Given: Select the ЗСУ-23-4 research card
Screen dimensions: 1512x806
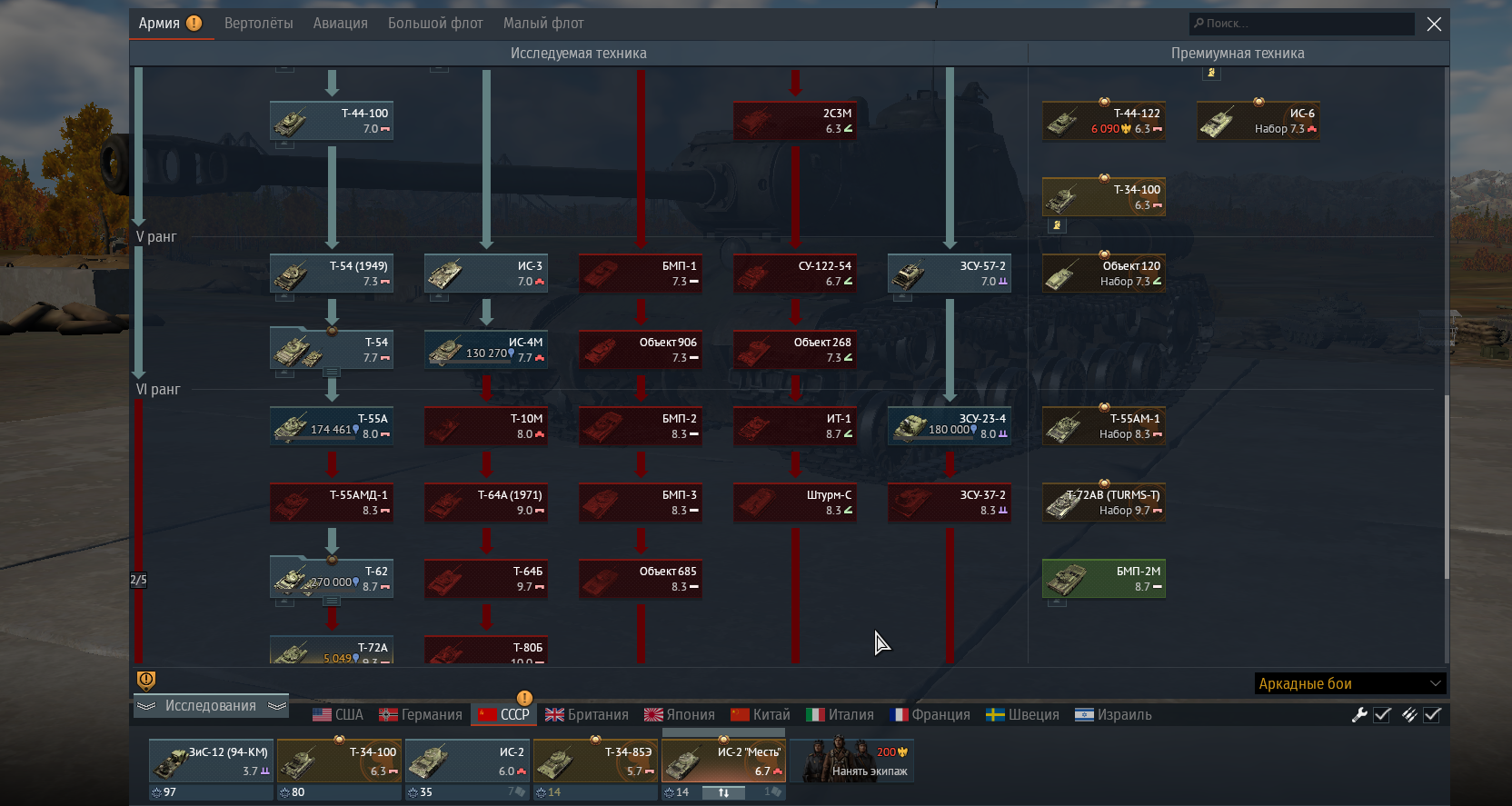Looking at the screenshot, I should pyautogui.click(x=950, y=426).
